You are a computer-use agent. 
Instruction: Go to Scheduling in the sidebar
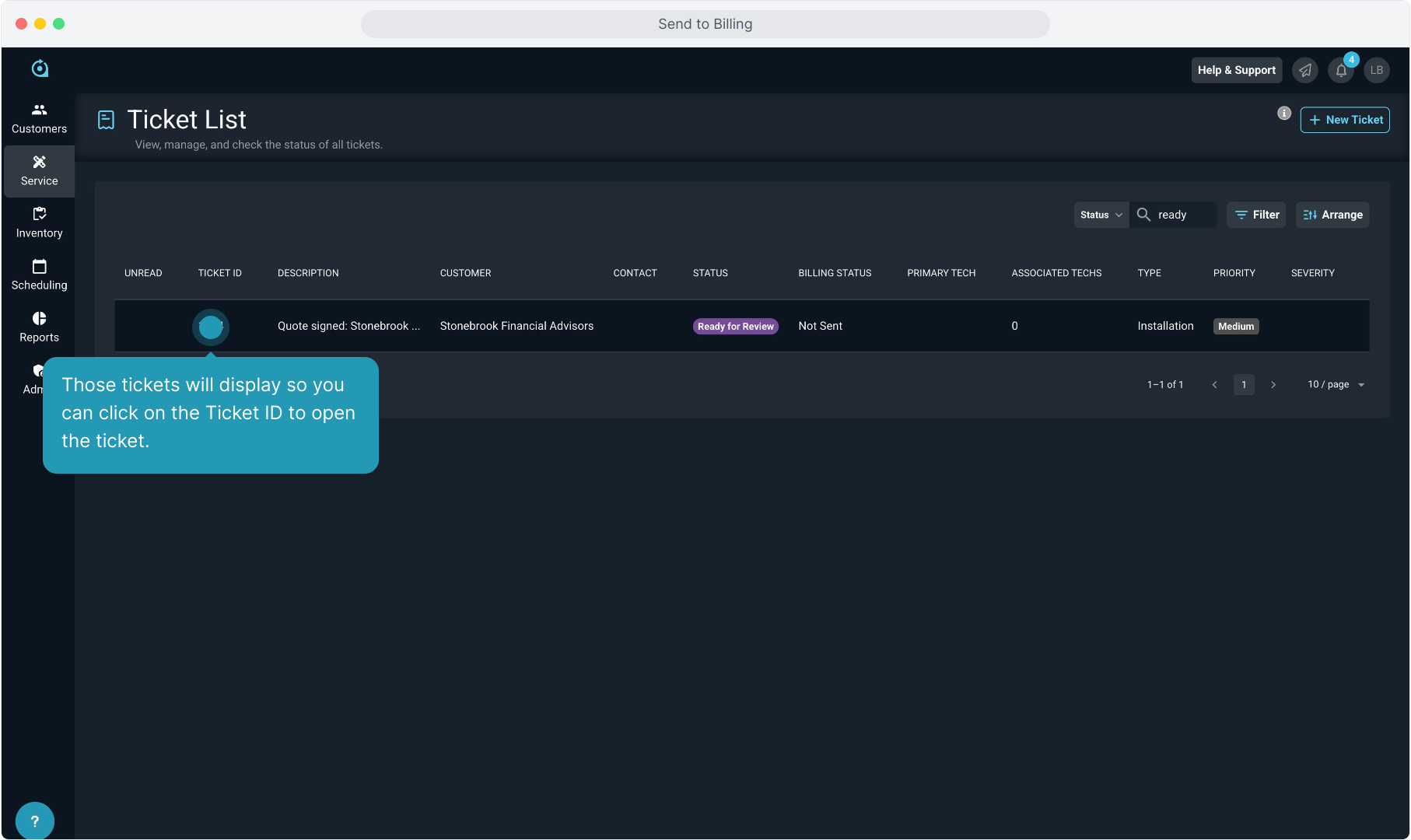click(x=39, y=275)
